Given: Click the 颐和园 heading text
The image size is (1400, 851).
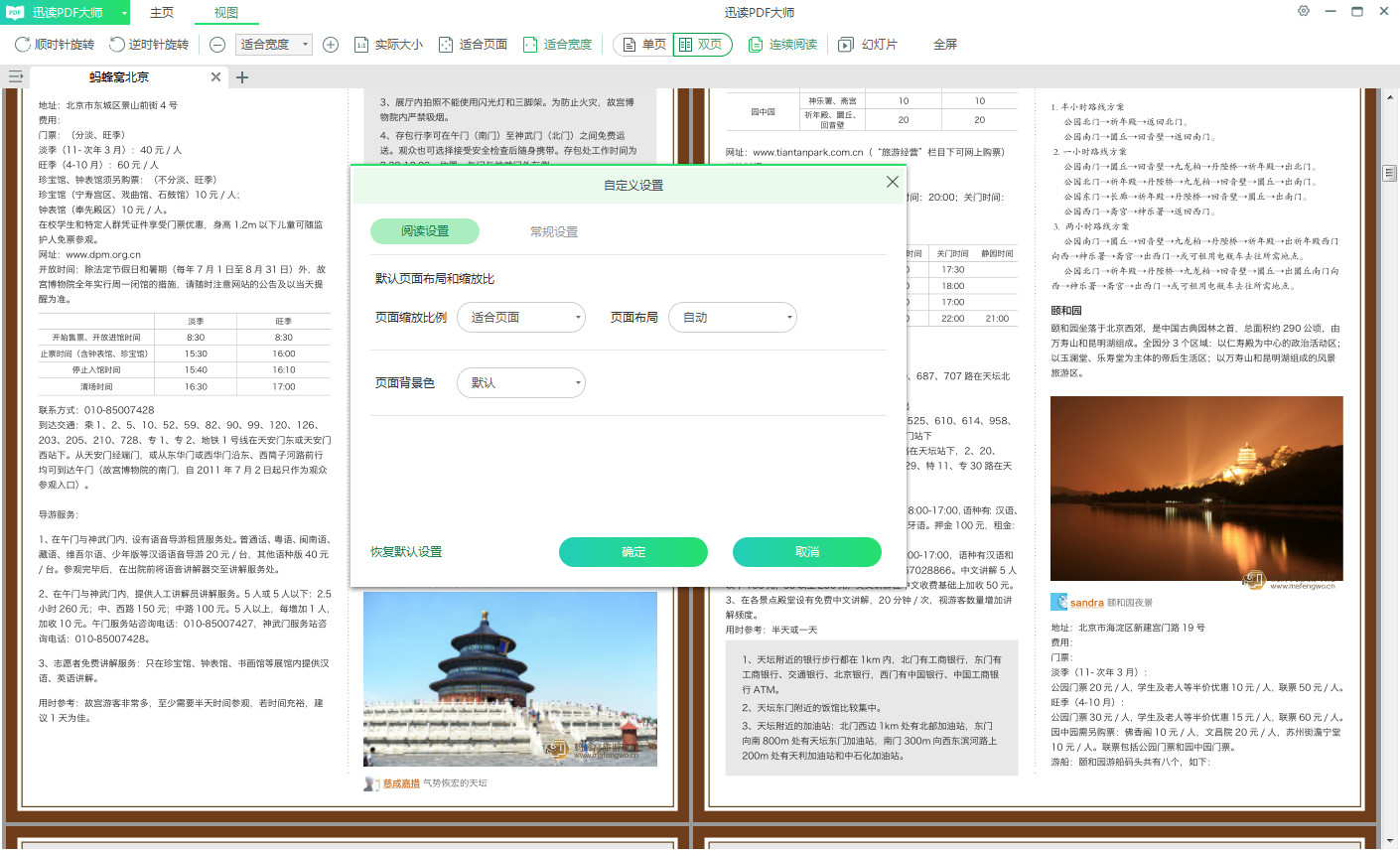Looking at the screenshot, I should tap(1066, 311).
